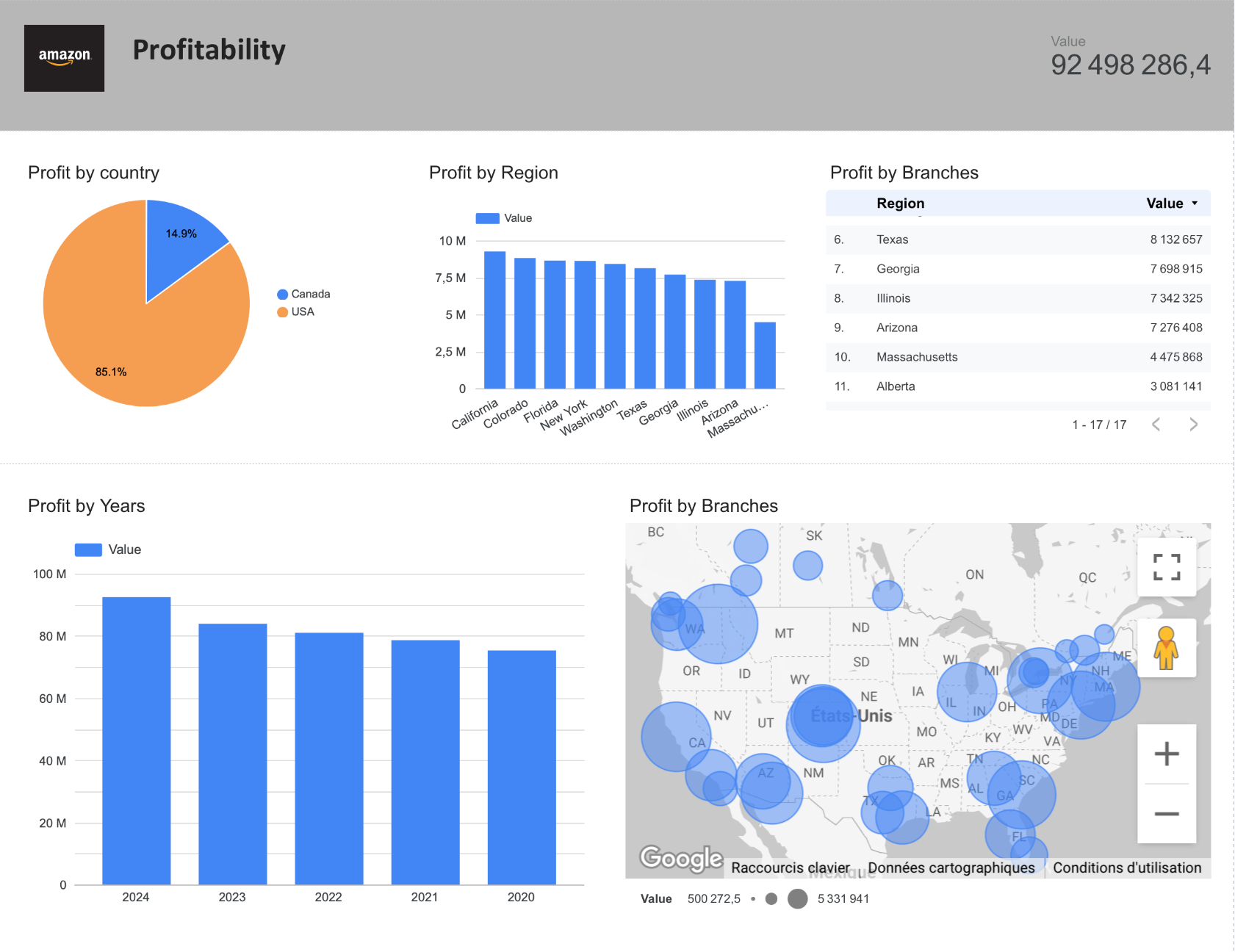1235x952 pixels.
Task: Click the previous page arrow in the branches table
Action: point(1157,424)
